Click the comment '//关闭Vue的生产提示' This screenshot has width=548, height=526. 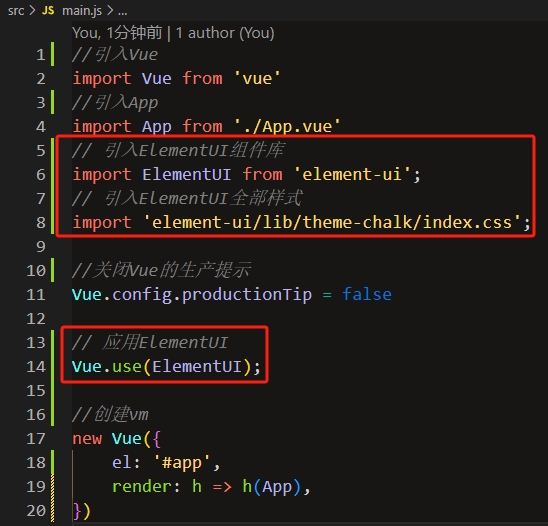tap(161, 270)
